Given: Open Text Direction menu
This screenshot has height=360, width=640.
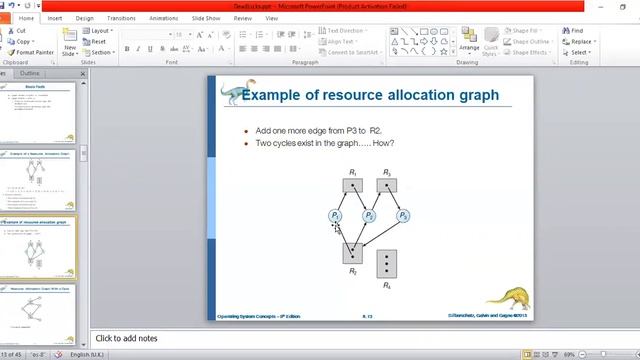Looking at the screenshot, I should click(x=343, y=31).
